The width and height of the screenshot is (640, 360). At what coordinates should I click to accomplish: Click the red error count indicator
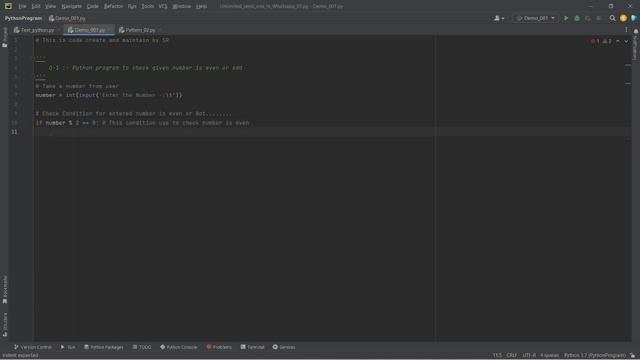595,41
